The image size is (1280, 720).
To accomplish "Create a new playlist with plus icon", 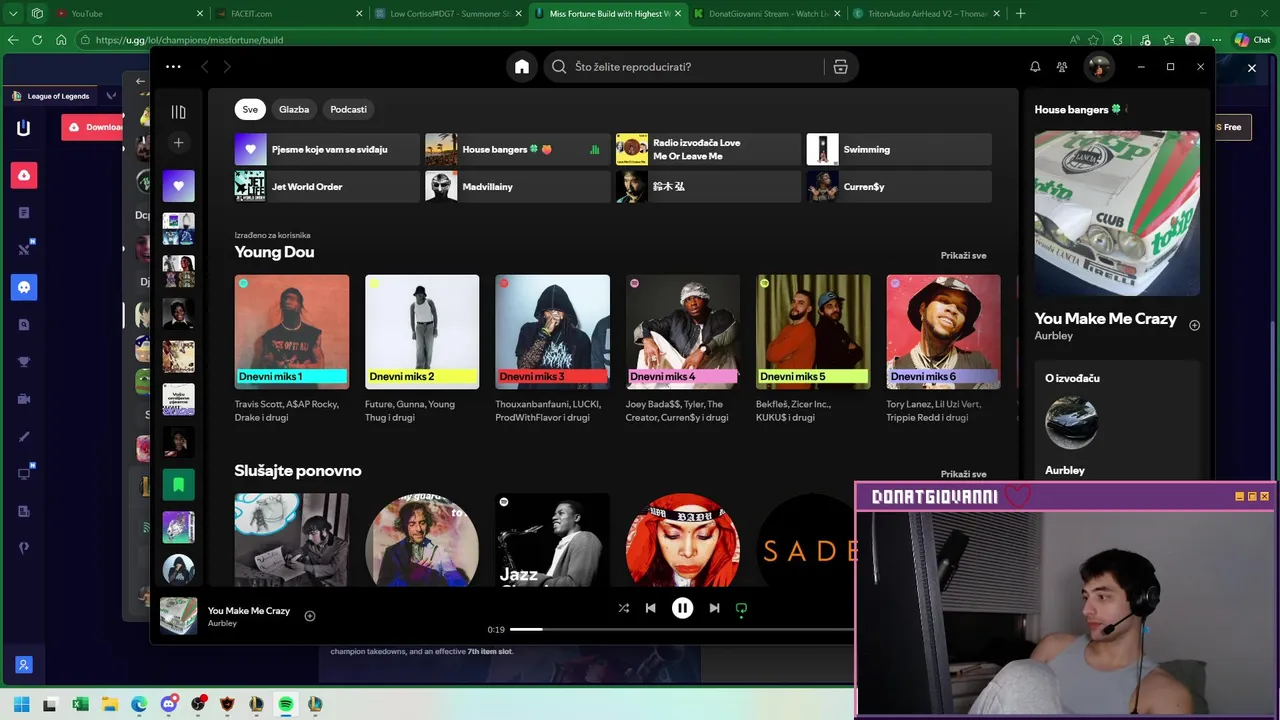I will (179, 143).
